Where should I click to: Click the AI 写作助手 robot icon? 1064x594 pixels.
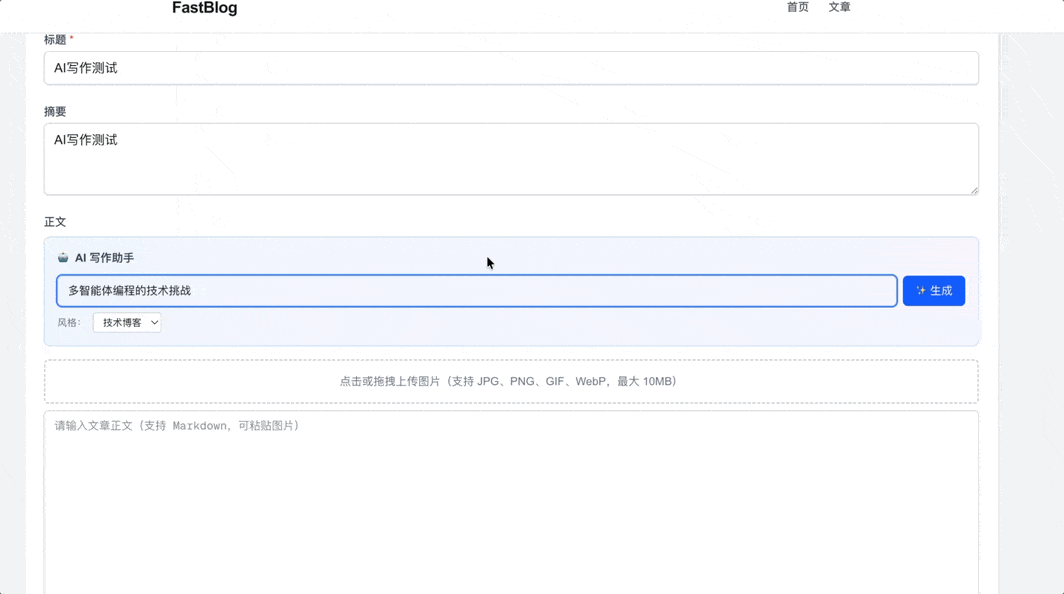[63, 257]
